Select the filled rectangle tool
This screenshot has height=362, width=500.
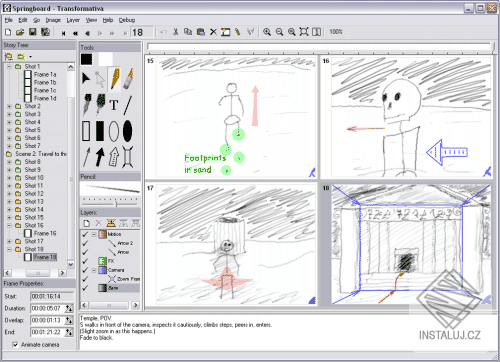[100, 131]
